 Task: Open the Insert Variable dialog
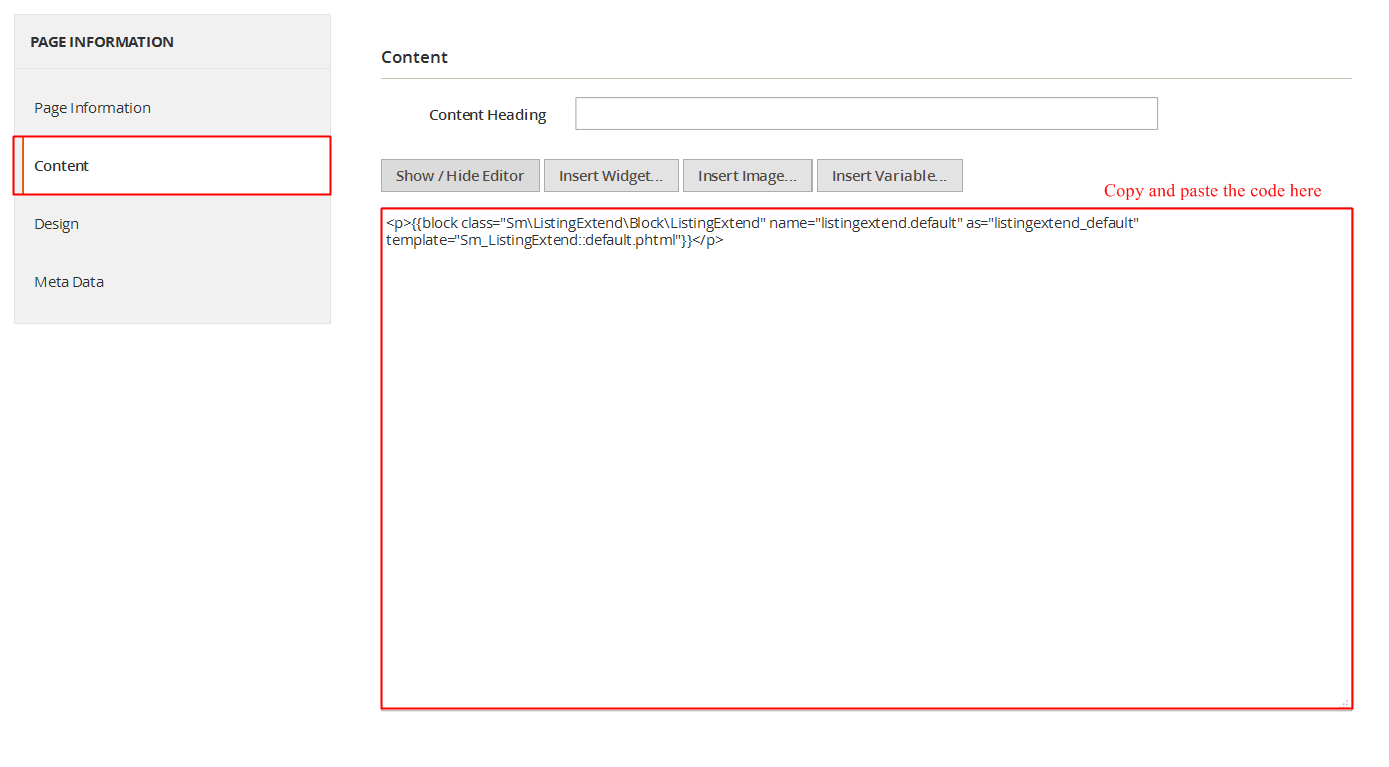coord(889,176)
